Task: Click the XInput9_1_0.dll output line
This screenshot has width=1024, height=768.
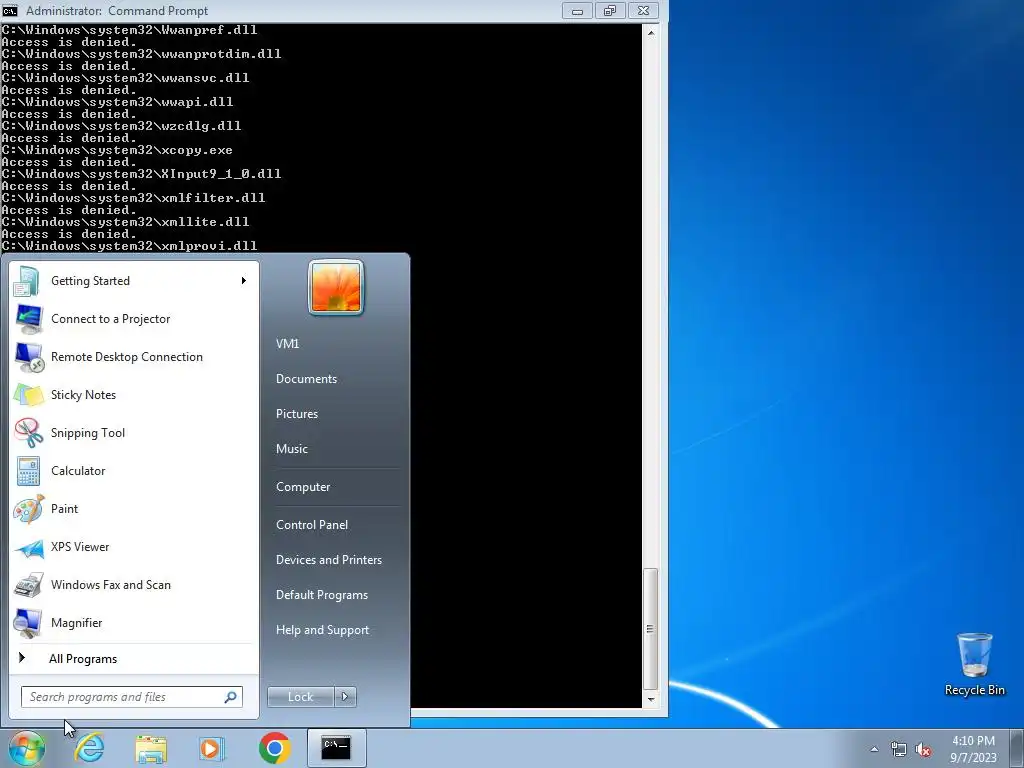Action: pyautogui.click(x=141, y=174)
